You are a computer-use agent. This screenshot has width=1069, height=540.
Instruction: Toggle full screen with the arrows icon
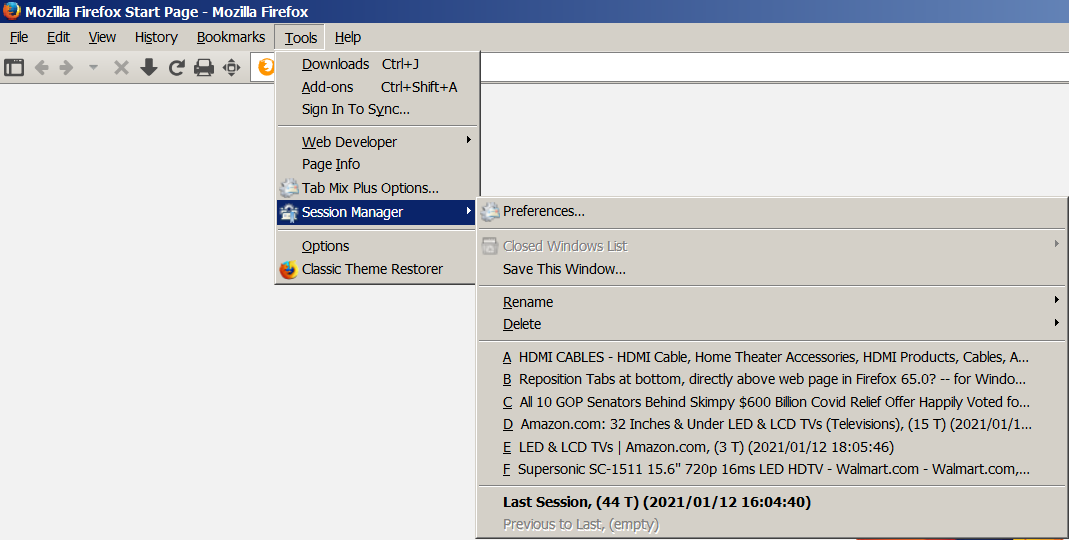[x=232, y=67]
